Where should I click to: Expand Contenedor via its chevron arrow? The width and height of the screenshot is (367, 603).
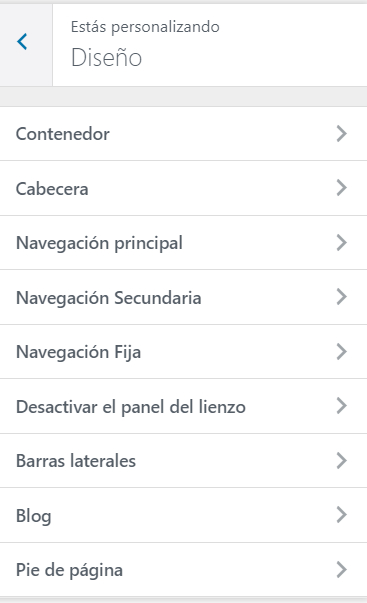click(x=342, y=134)
